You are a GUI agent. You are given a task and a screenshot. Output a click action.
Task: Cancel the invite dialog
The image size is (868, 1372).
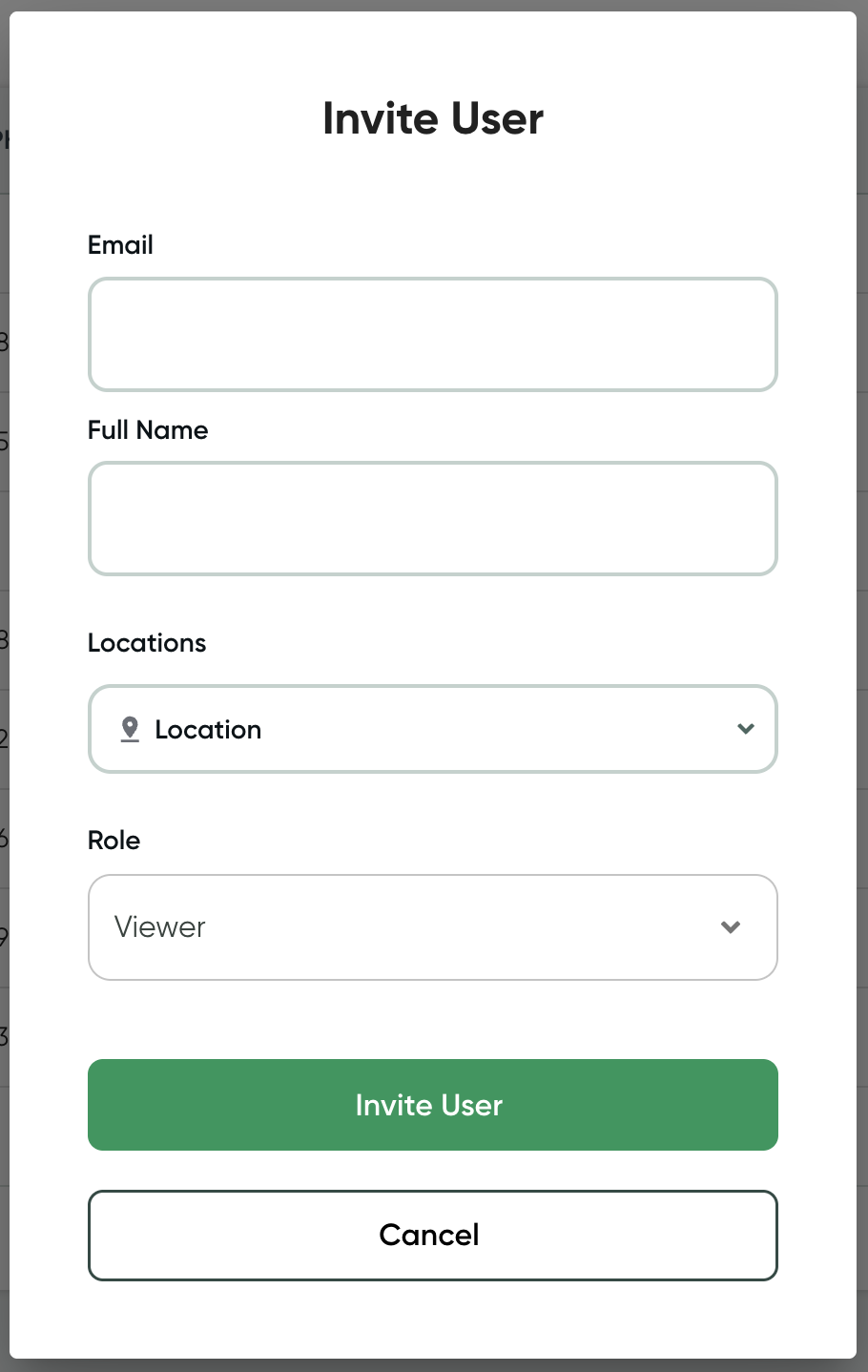point(433,1236)
